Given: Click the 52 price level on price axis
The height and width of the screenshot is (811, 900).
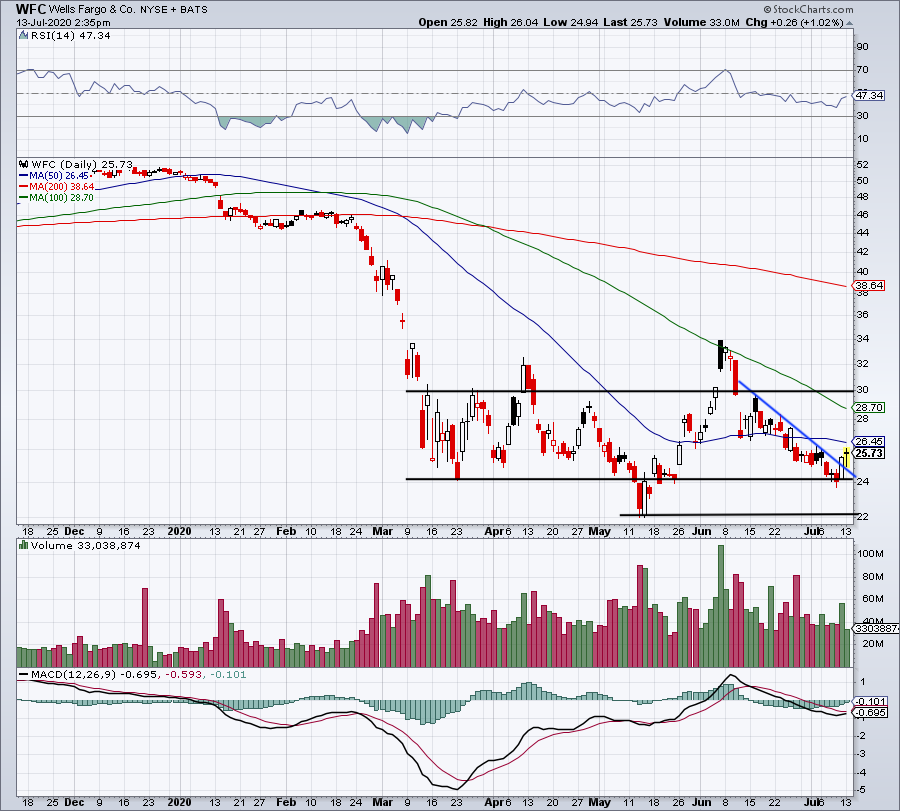Looking at the screenshot, I should [x=862, y=165].
